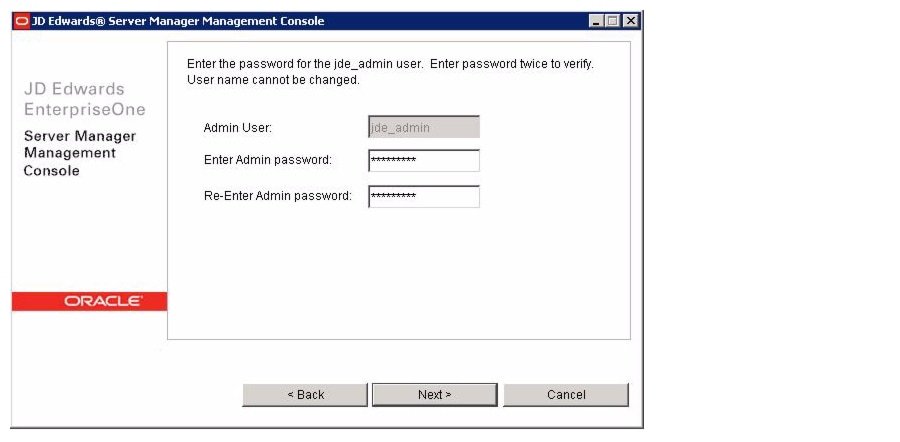Click the 'User name cannot be changed' text
This screenshot has height=442, width=900.
(x=273, y=80)
